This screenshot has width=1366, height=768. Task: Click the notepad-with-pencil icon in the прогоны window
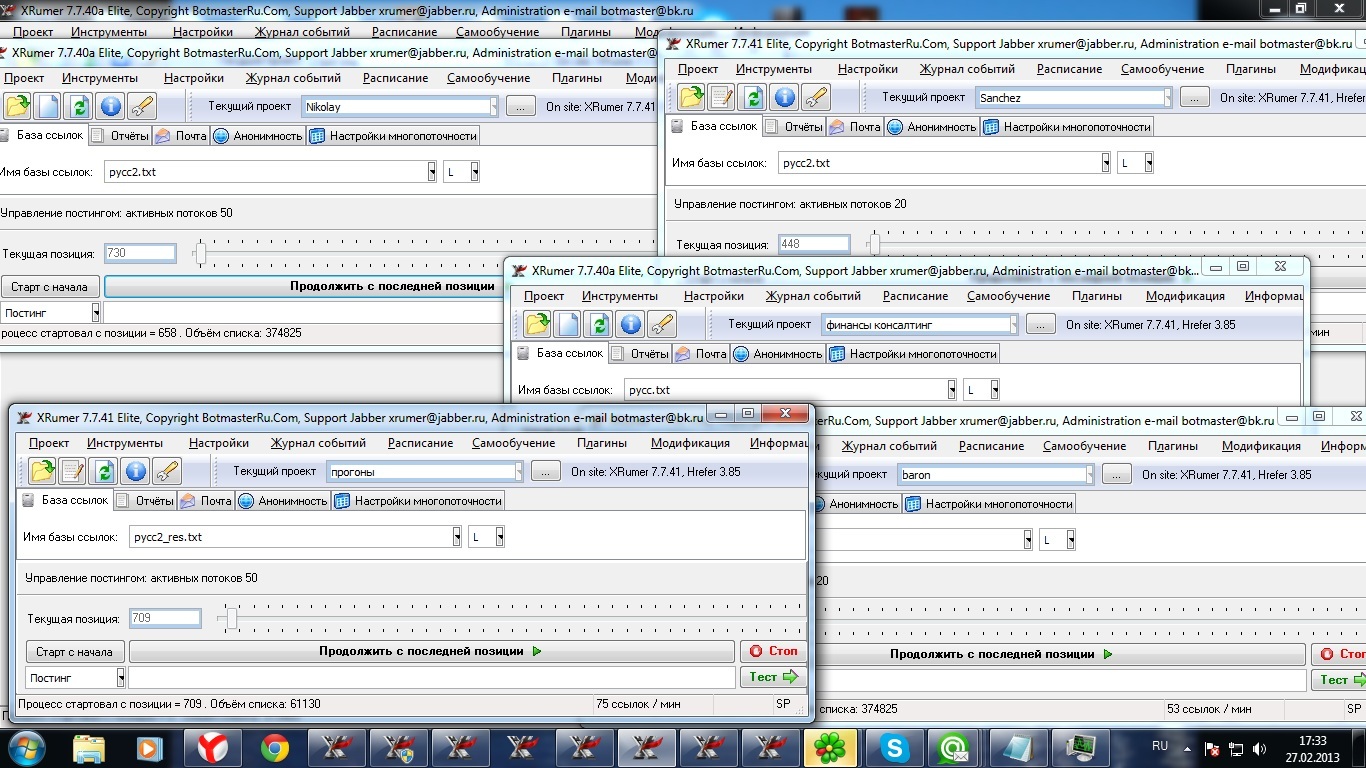pyautogui.click(x=73, y=471)
